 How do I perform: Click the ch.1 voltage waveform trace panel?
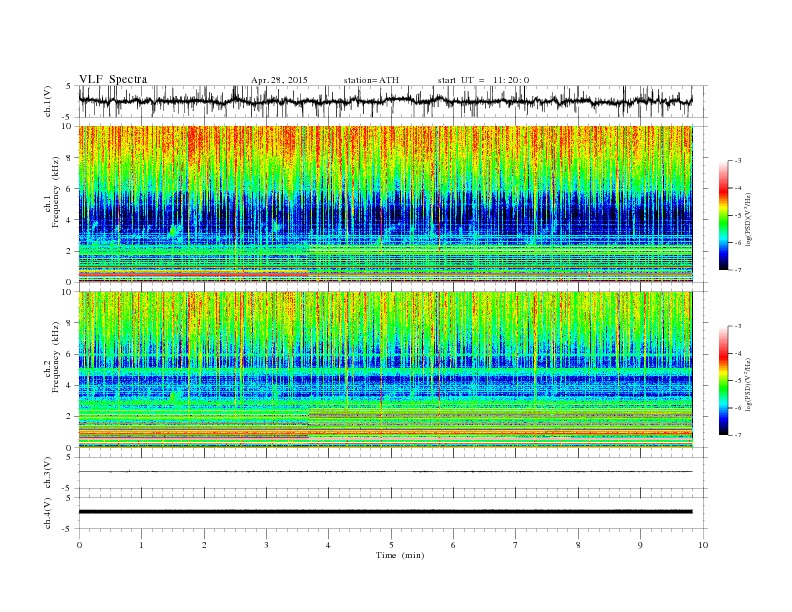(x=392, y=101)
